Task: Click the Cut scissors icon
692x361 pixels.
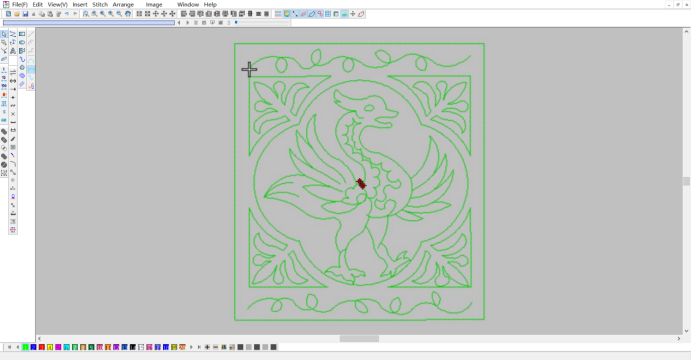Action: click(34, 14)
